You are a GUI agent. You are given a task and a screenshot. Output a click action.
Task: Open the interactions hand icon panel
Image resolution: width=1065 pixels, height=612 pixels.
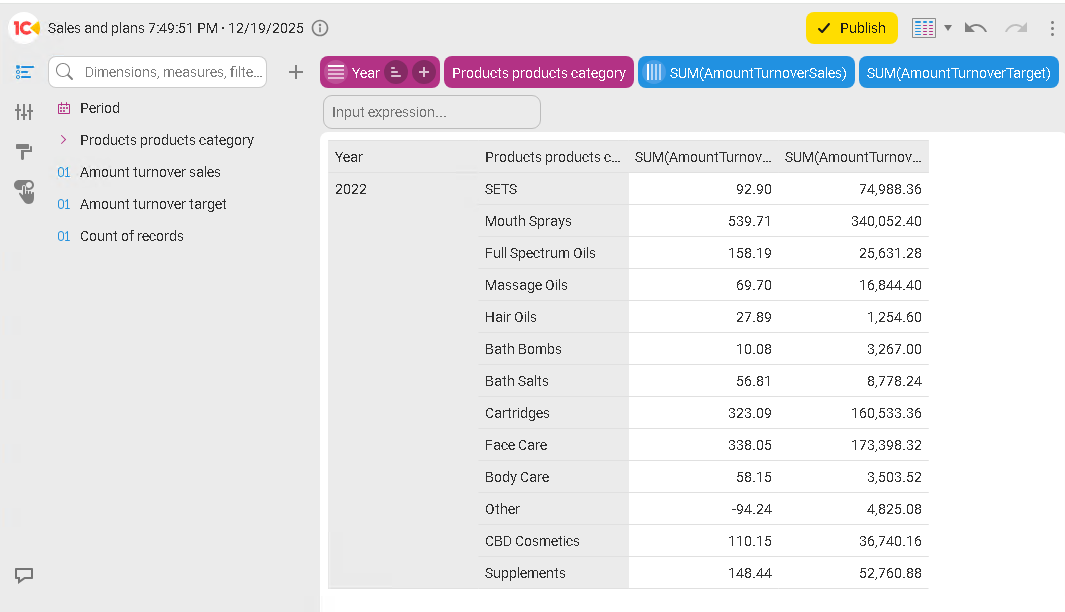pos(24,192)
